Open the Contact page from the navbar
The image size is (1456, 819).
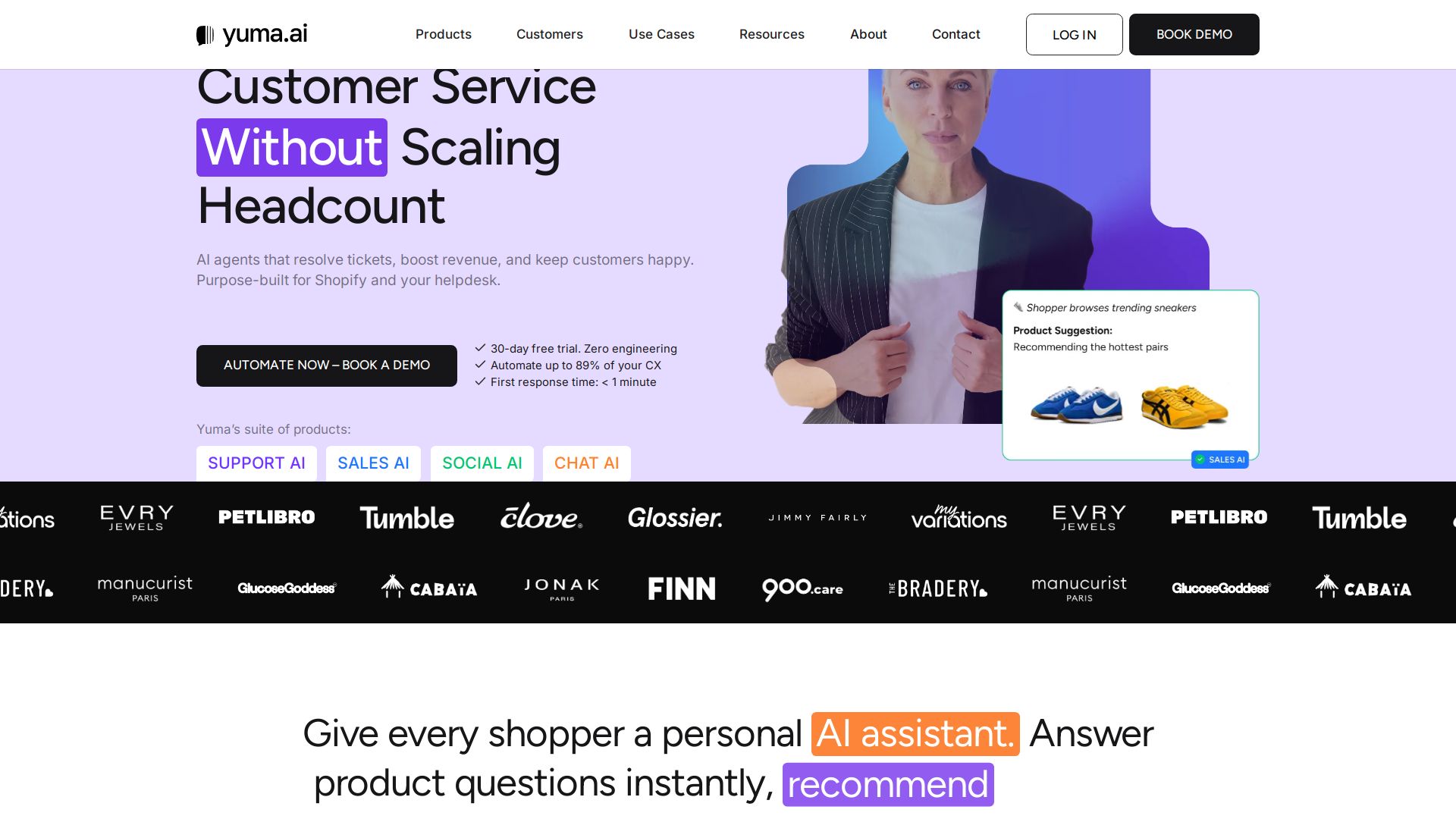click(x=956, y=34)
